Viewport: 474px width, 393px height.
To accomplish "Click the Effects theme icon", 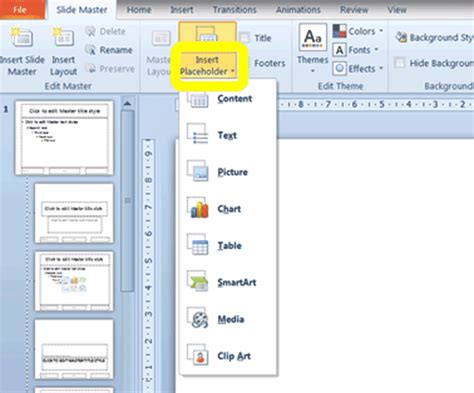I will pos(339,68).
